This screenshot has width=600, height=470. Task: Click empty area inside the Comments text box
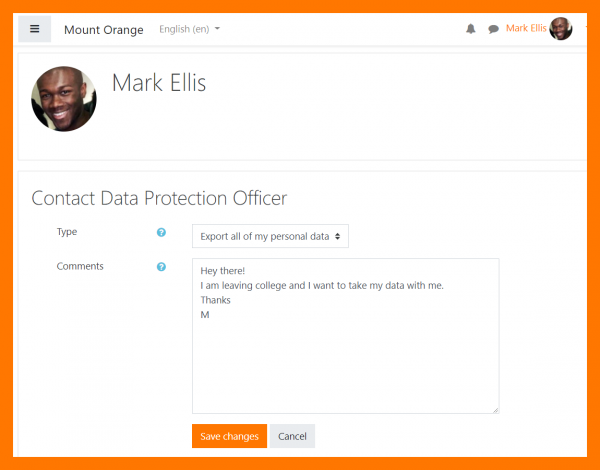click(x=345, y=365)
